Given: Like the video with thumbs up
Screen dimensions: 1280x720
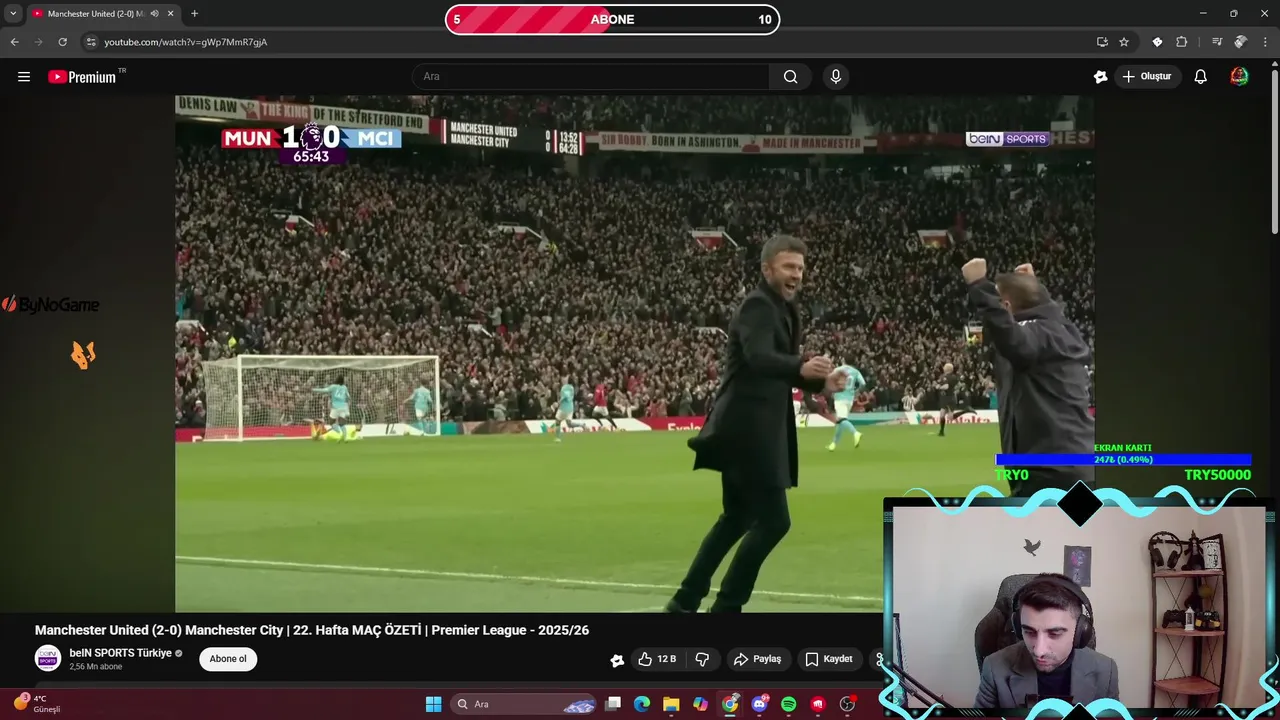Looking at the screenshot, I should [x=658, y=659].
